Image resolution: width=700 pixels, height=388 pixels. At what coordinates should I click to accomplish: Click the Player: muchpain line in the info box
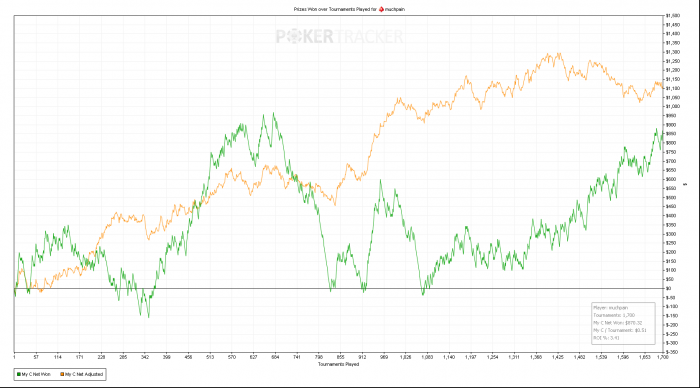coord(611,308)
